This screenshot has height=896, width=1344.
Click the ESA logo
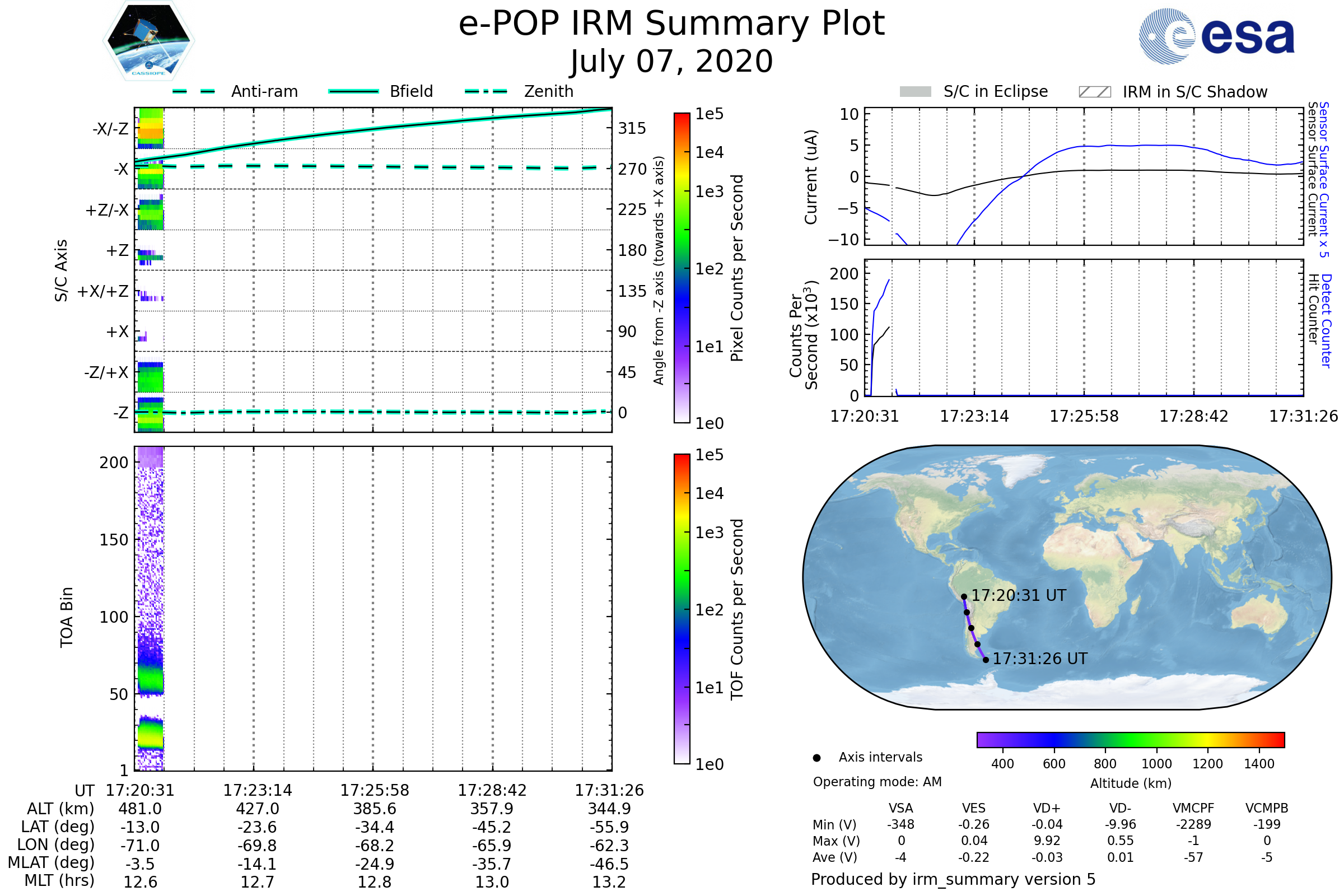pyautogui.click(x=1216, y=36)
